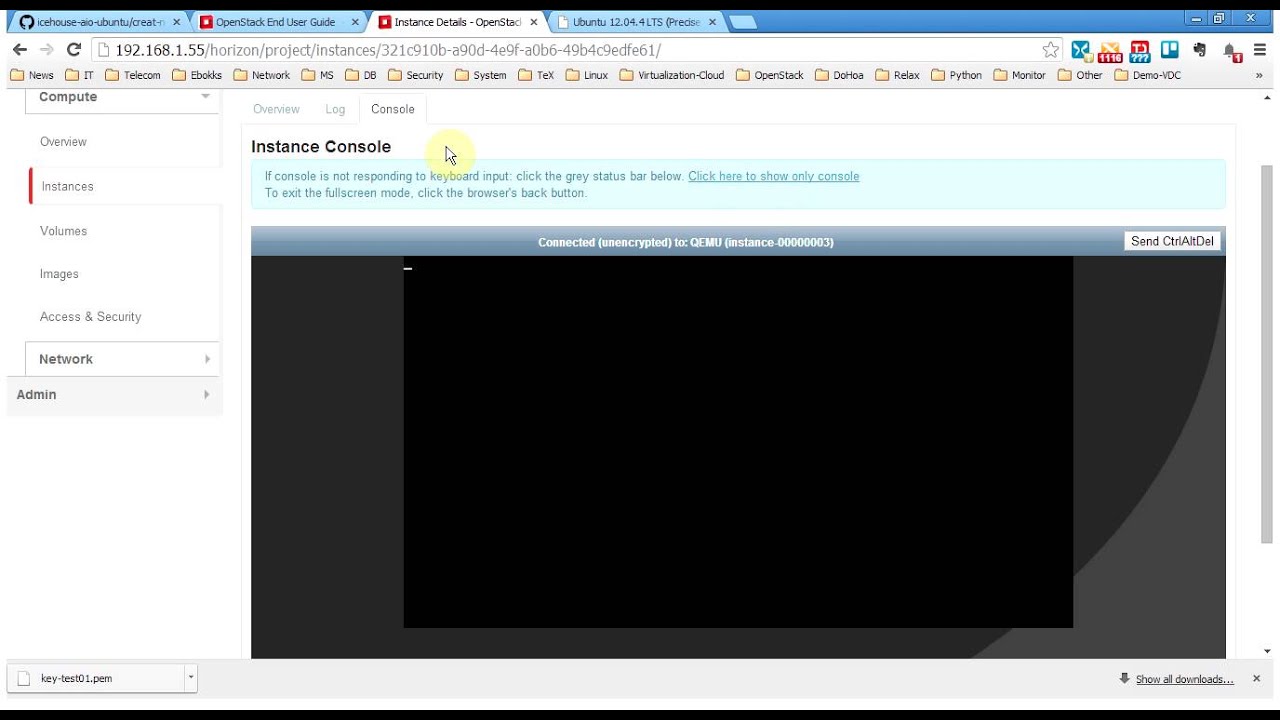The height and width of the screenshot is (720, 1280).
Task: Click inside the black console screen
Action: click(x=738, y=442)
